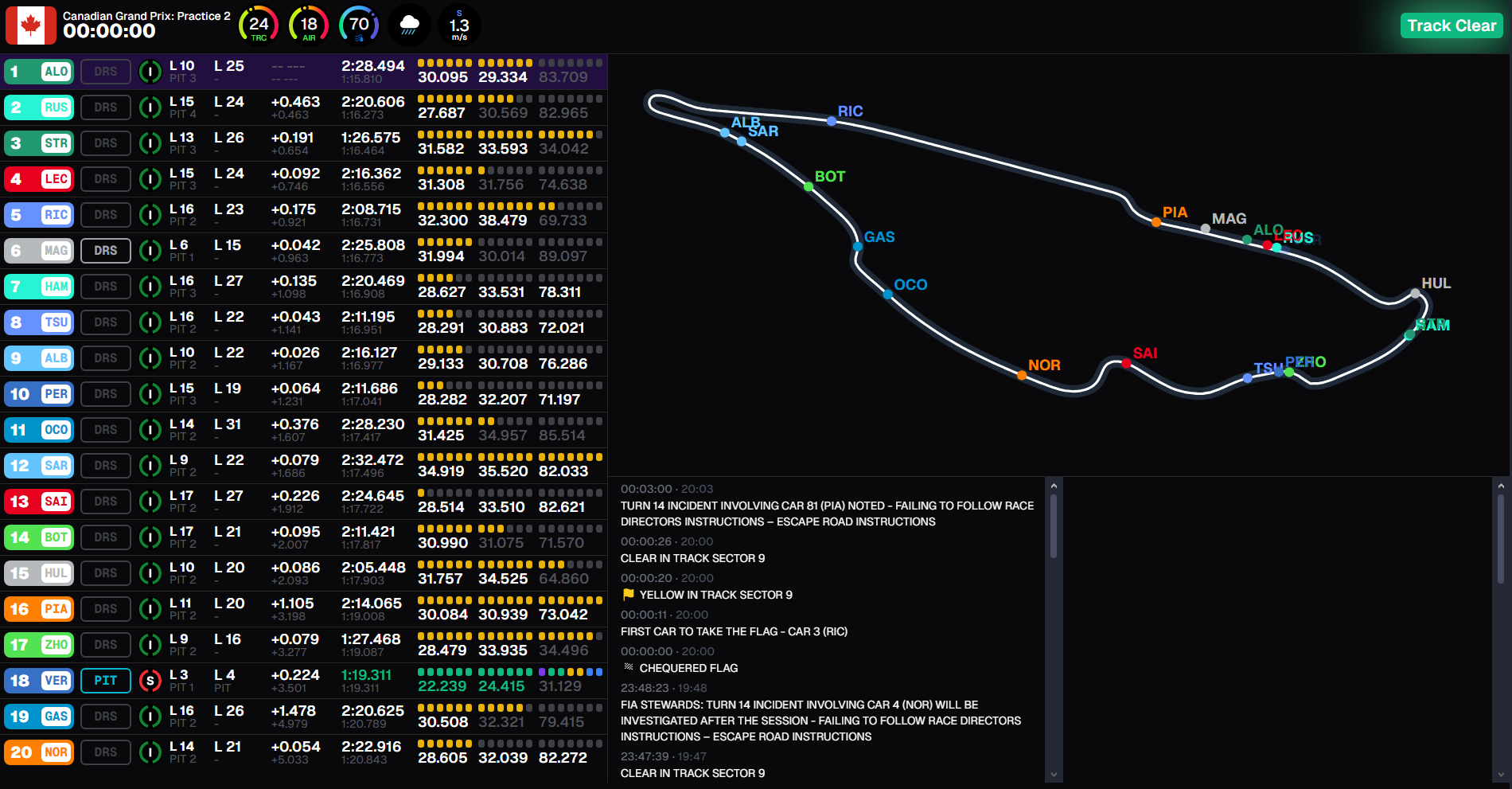Click the intermediate tyre icon in LEC's row
Viewport: 1512px width, 789px height.
pos(150,179)
